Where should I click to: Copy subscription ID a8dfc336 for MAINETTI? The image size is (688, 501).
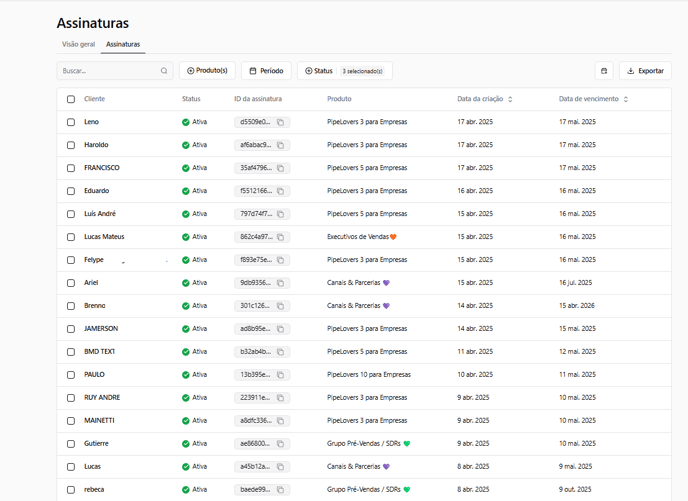pos(280,421)
